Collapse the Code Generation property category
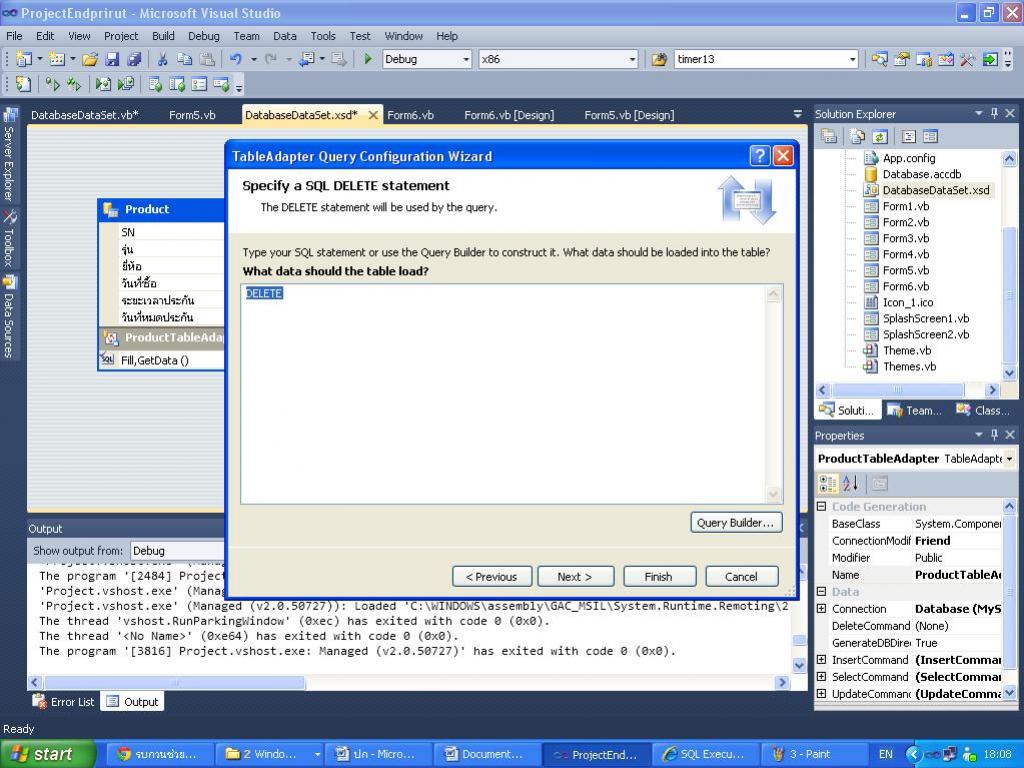This screenshot has height=768, width=1024. pos(822,507)
